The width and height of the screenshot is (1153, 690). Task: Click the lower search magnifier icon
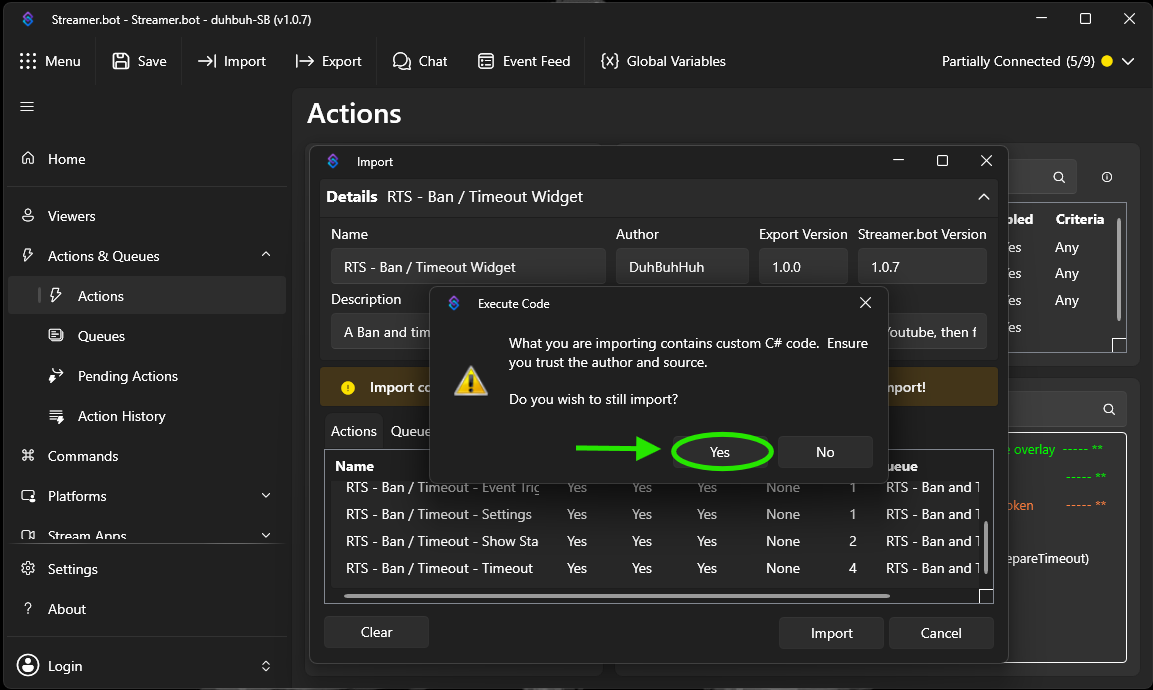[1109, 409]
